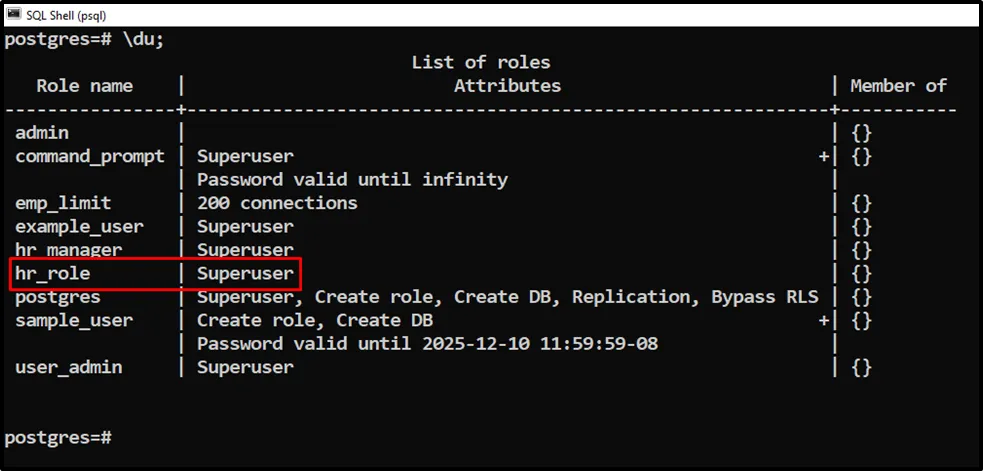Select the example_user role name
This screenshot has width=983, height=471.
tap(79, 227)
